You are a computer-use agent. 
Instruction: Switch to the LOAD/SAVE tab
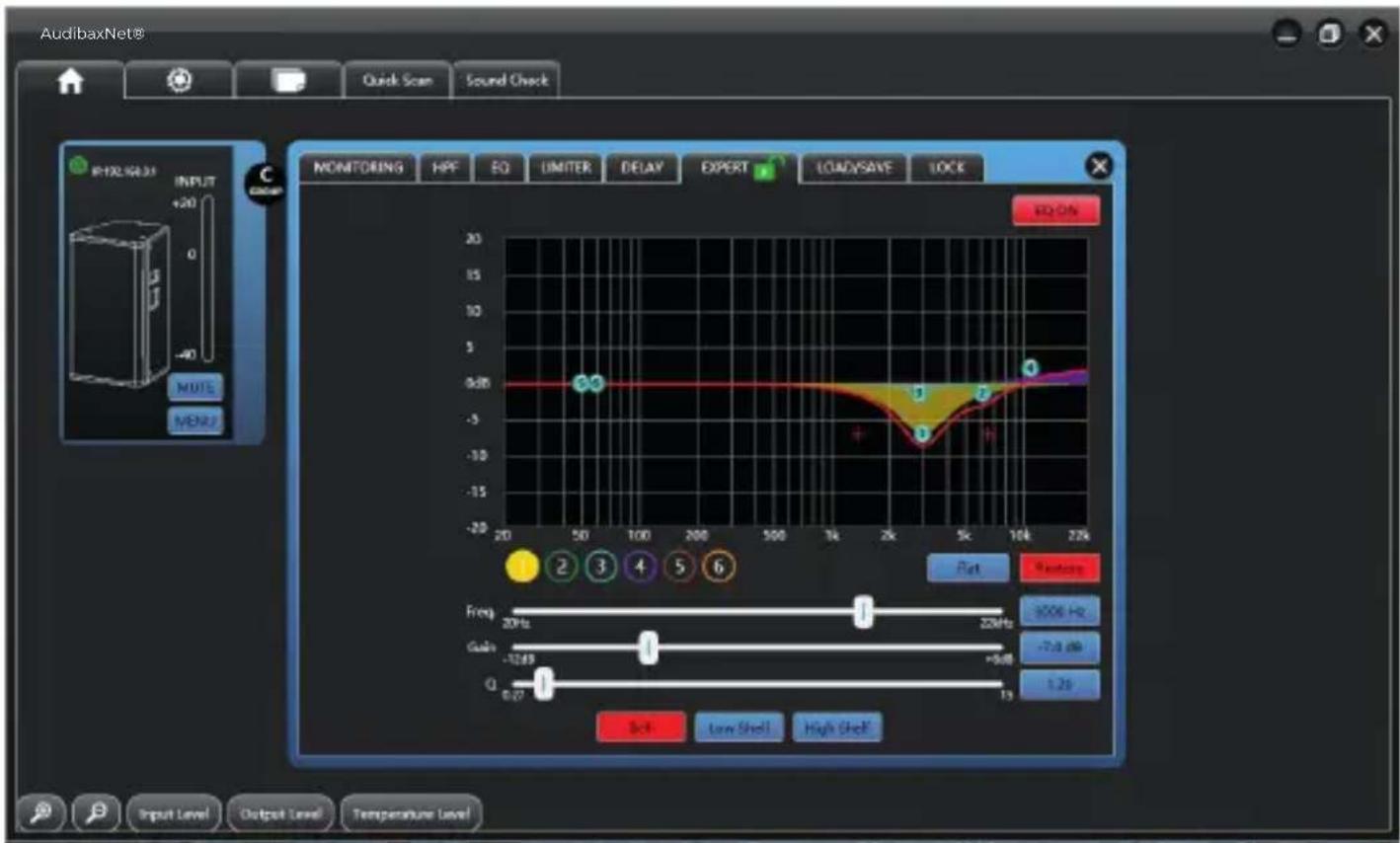(854, 168)
